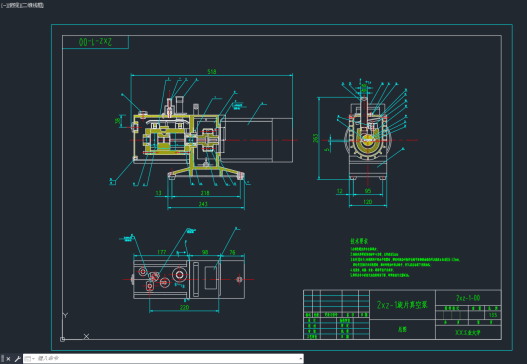
Task: Grab the command line grip handle
Action: pos(2,359)
